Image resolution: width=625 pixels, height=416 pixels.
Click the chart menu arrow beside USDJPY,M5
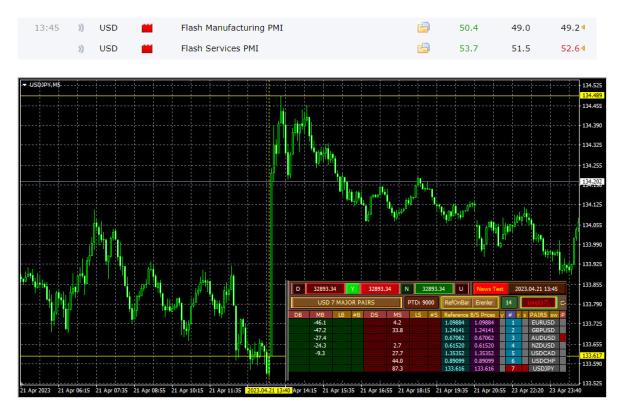25,85
